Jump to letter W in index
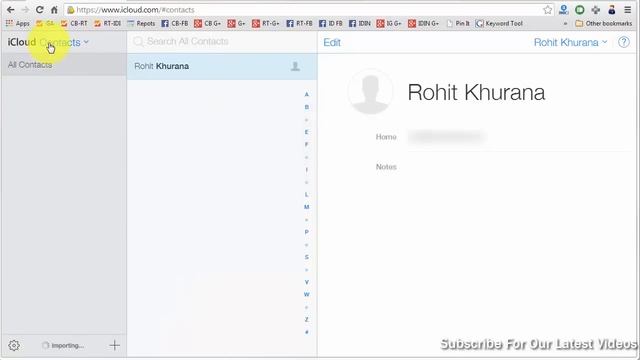 307,294
